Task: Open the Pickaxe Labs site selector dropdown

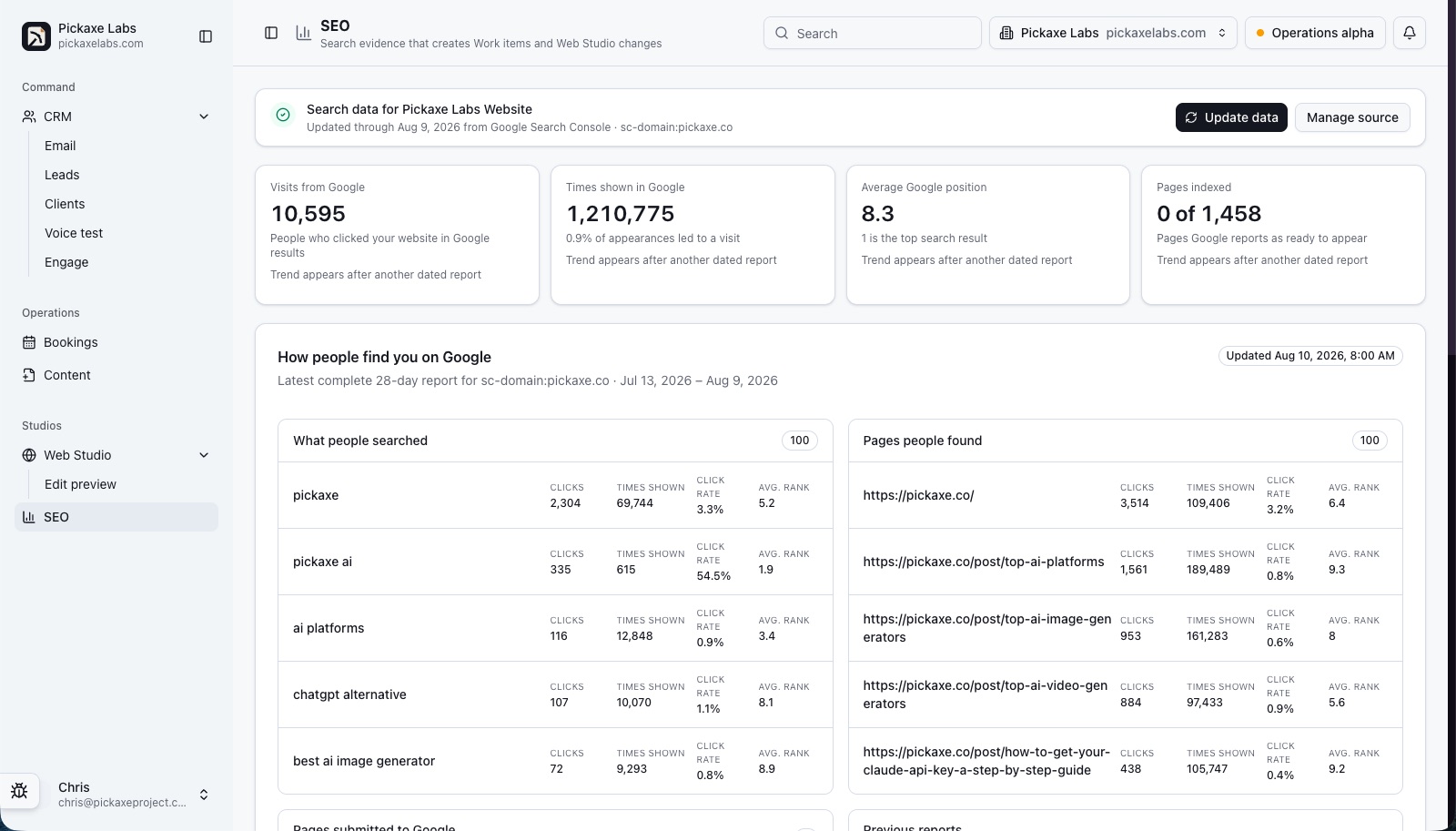Action: pyautogui.click(x=1113, y=33)
